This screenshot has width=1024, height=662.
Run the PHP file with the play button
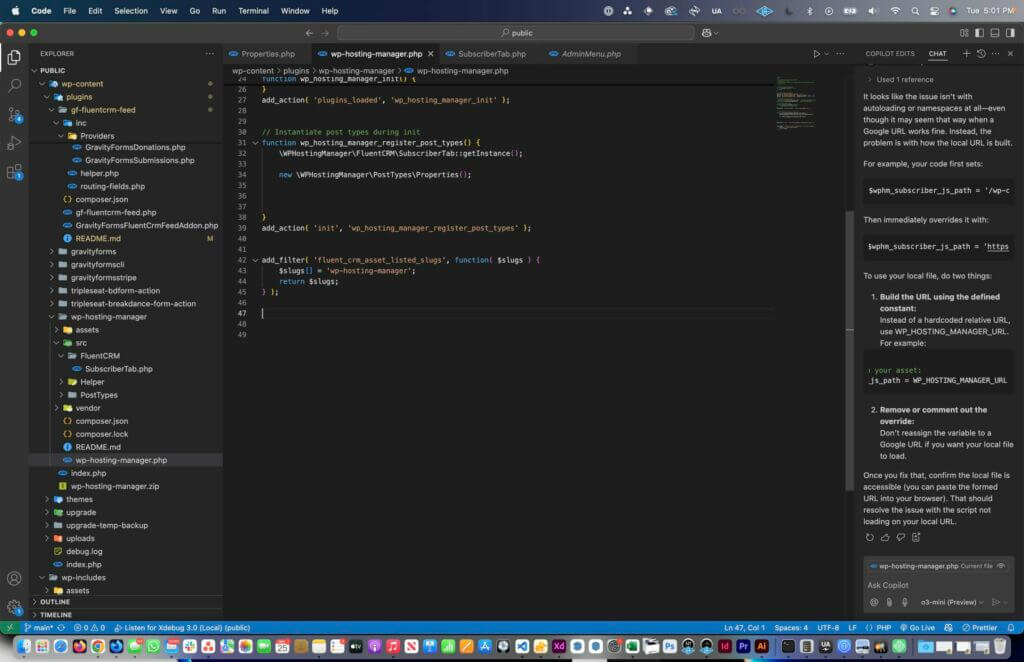coord(817,53)
